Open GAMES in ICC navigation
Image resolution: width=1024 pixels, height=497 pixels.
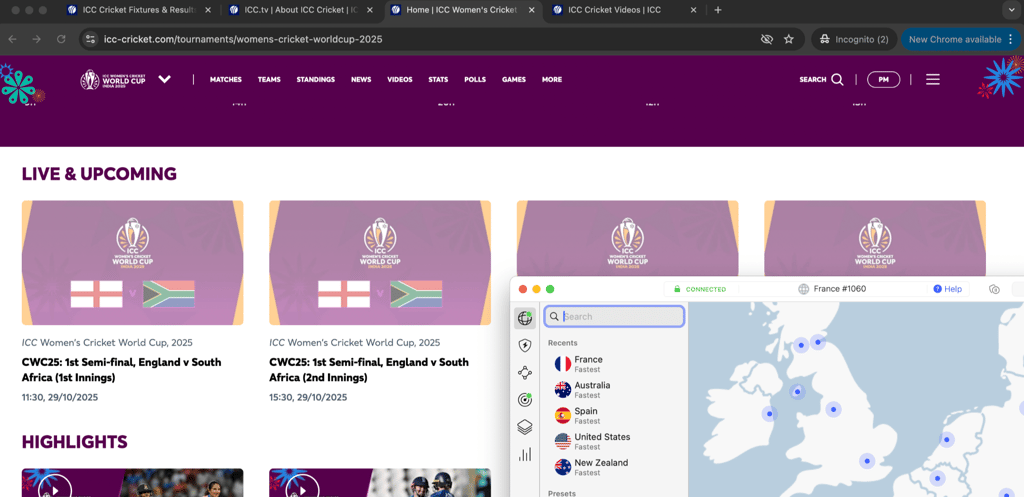(514, 80)
